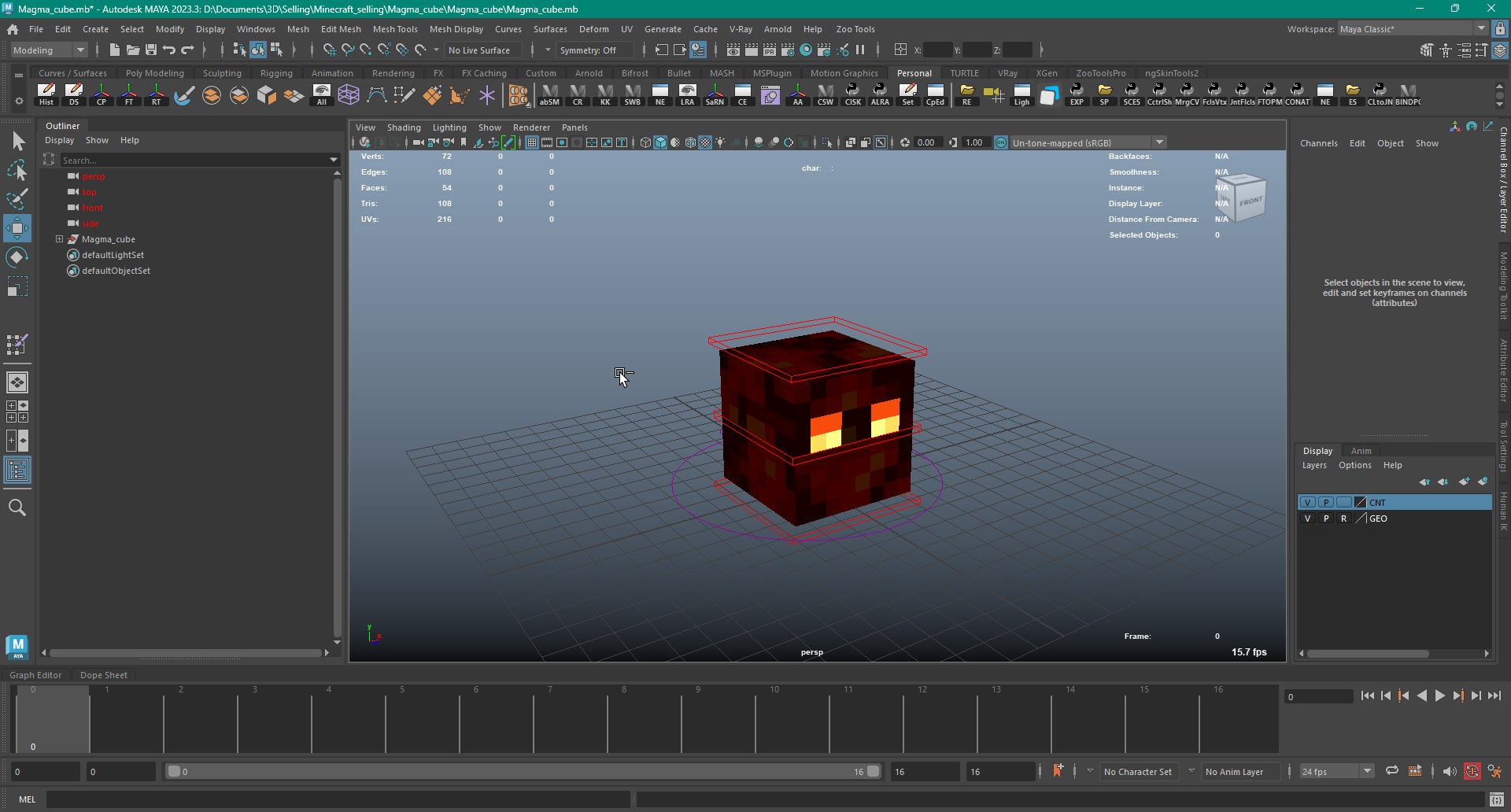Click the save scene icon
1511x812 pixels.
coord(151,50)
